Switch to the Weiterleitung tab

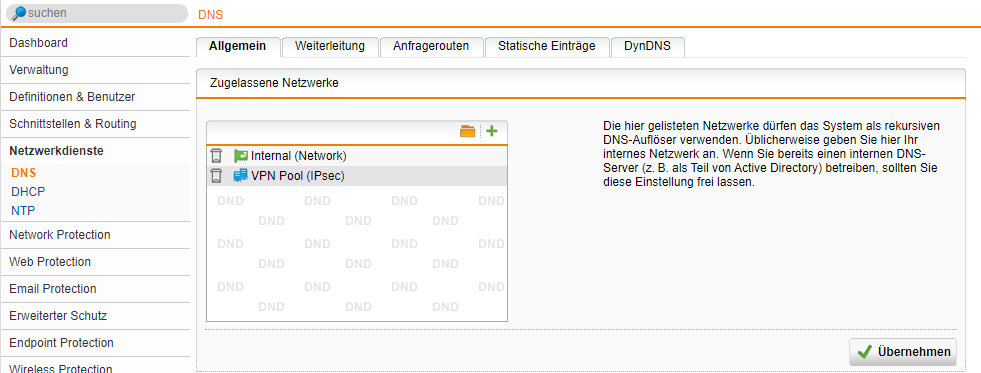click(330, 46)
